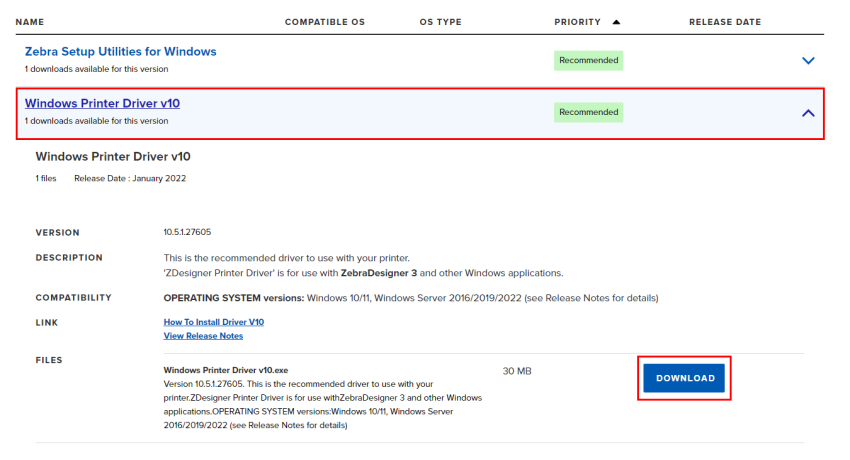850x460 pixels.
Task: Click Release Date : January 2022 text
Action: [x=130, y=178]
